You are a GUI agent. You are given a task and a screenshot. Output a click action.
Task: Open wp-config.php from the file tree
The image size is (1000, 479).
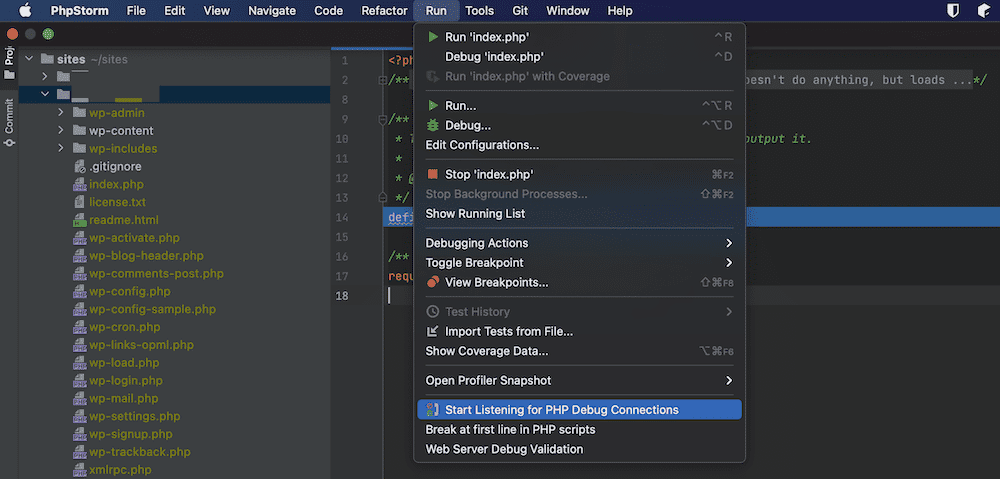(x=129, y=291)
